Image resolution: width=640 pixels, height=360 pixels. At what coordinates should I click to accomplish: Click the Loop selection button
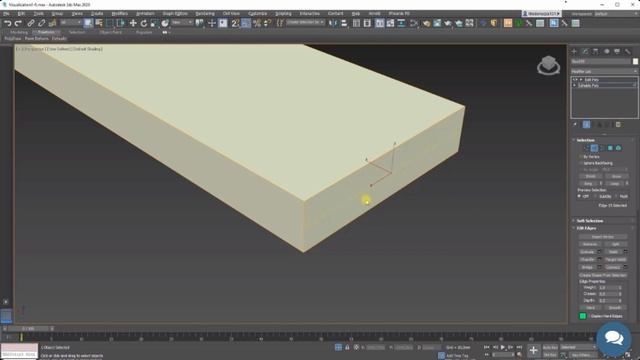(615, 184)
